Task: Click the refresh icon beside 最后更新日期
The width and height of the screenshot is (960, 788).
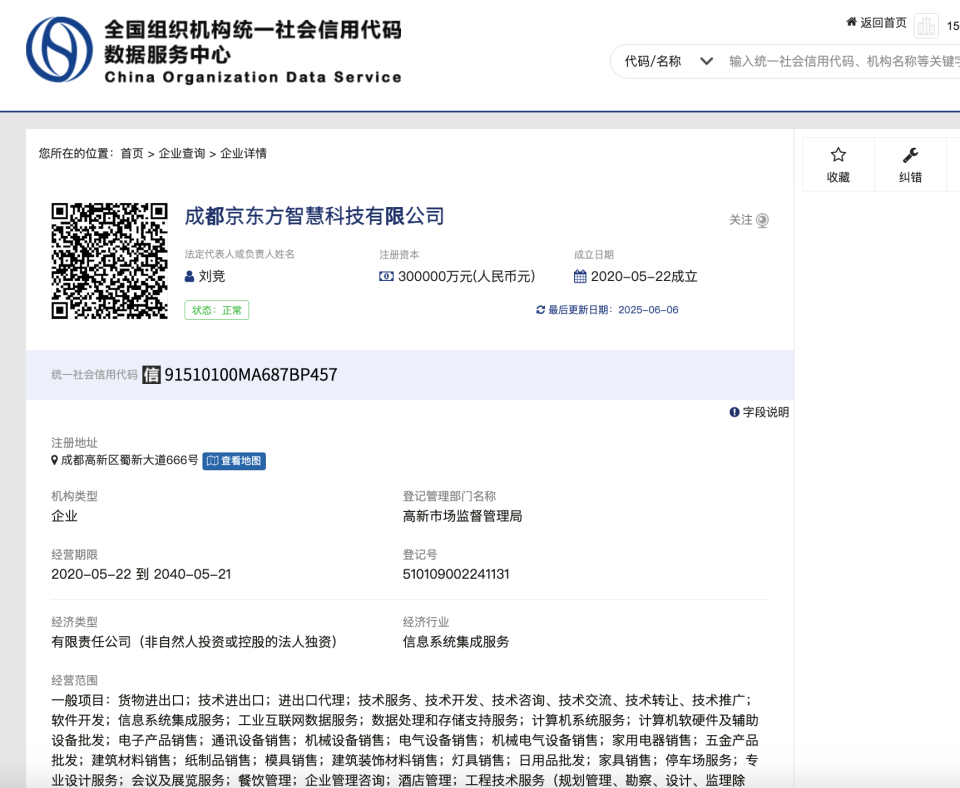Action: pyautogui.click(x=540, y=310)
